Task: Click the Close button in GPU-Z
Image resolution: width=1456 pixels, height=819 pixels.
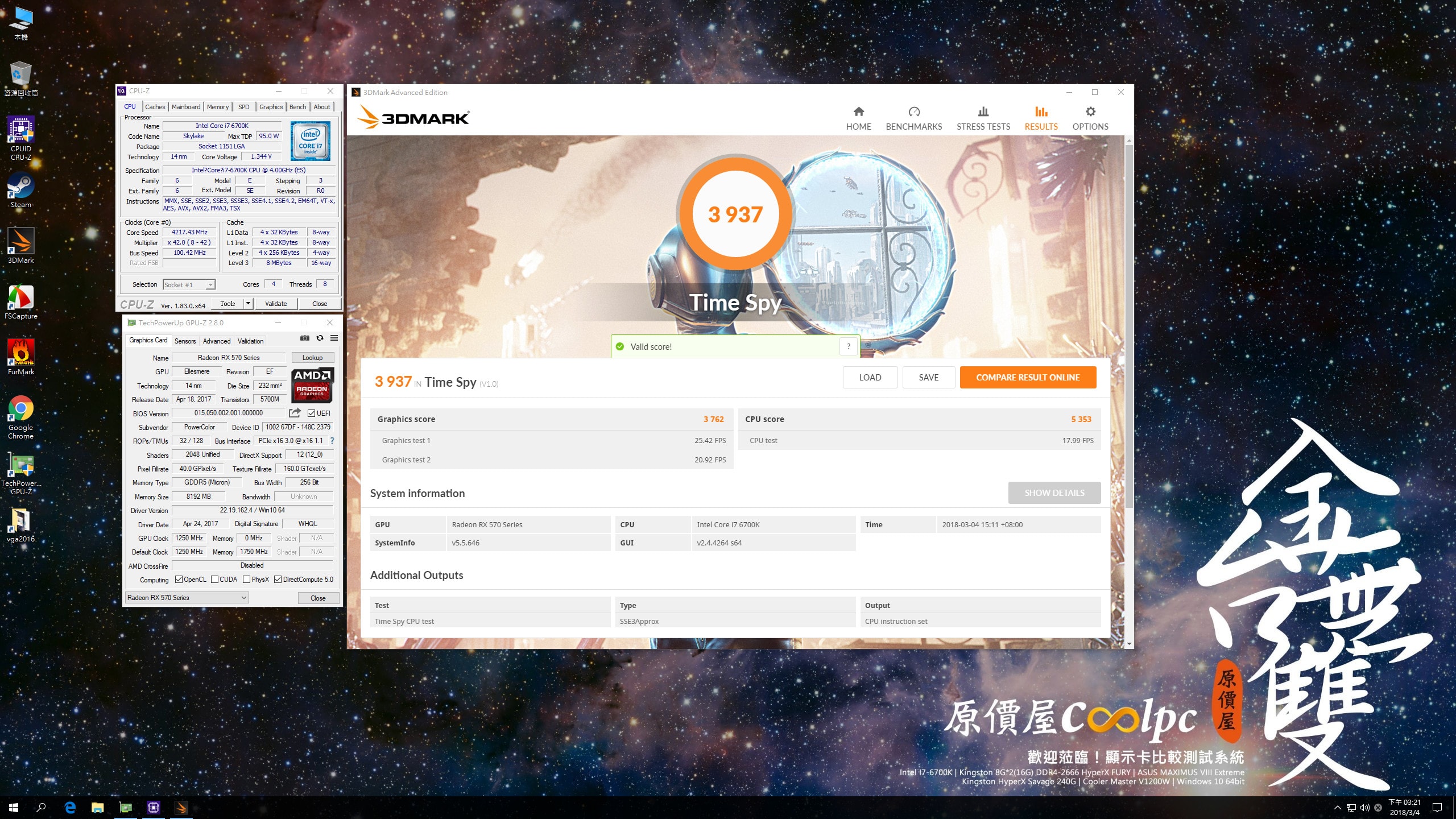Action: pos(318,598)
